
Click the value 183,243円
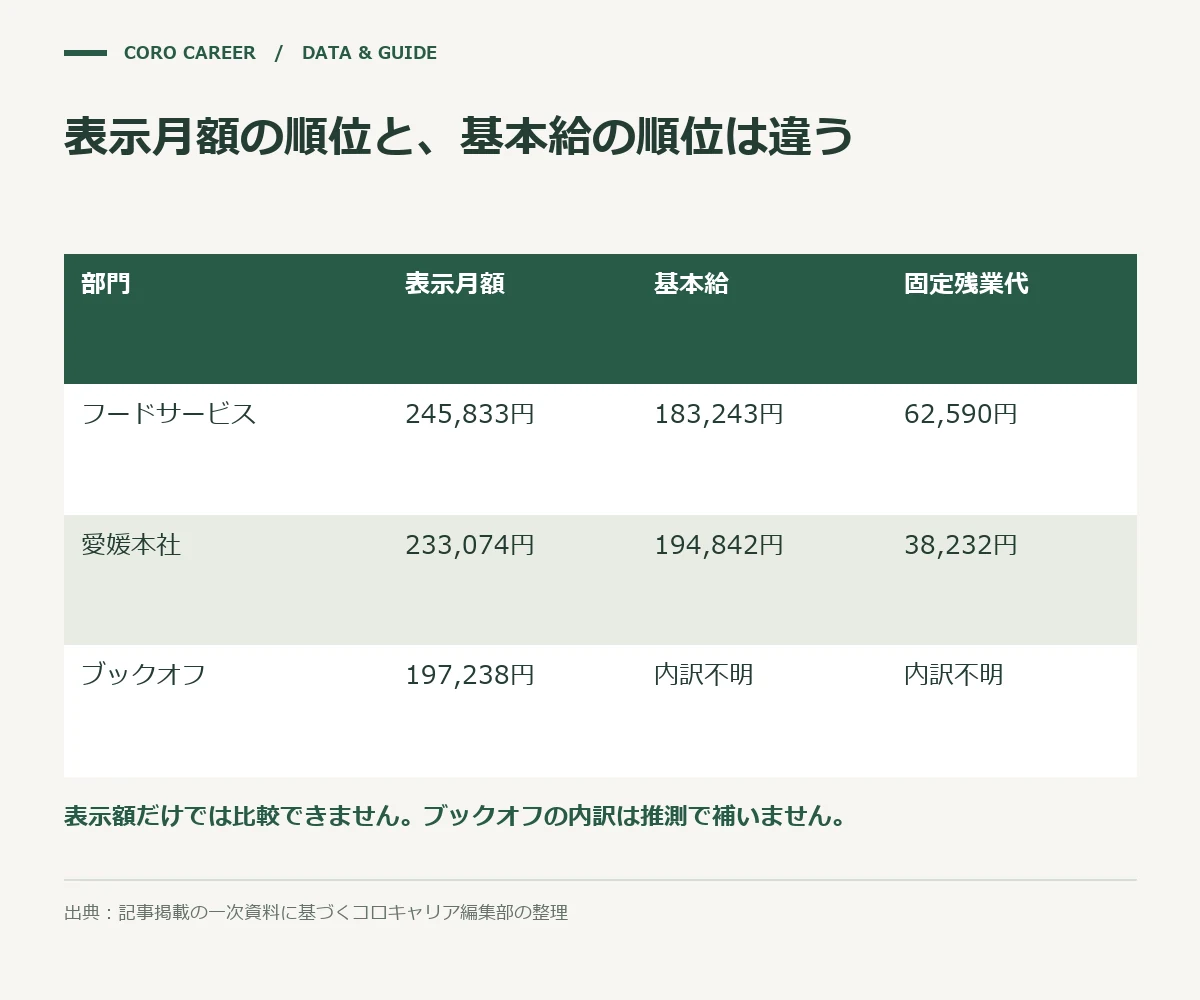click(719, 414)
